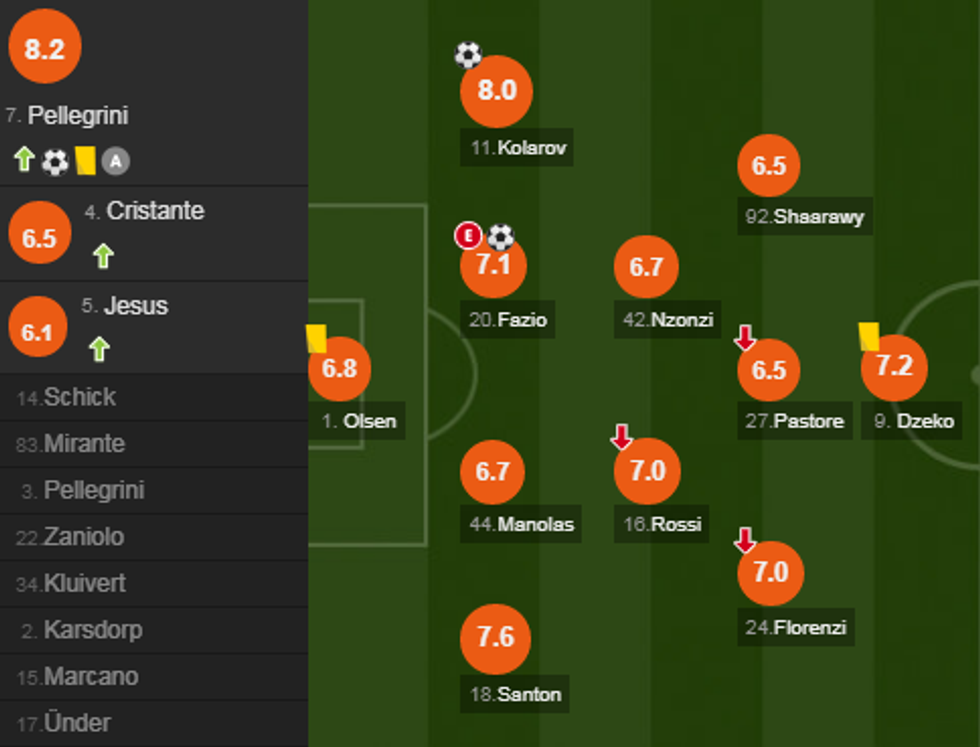Click the yellow card under substitute Pellegrini

85,160
